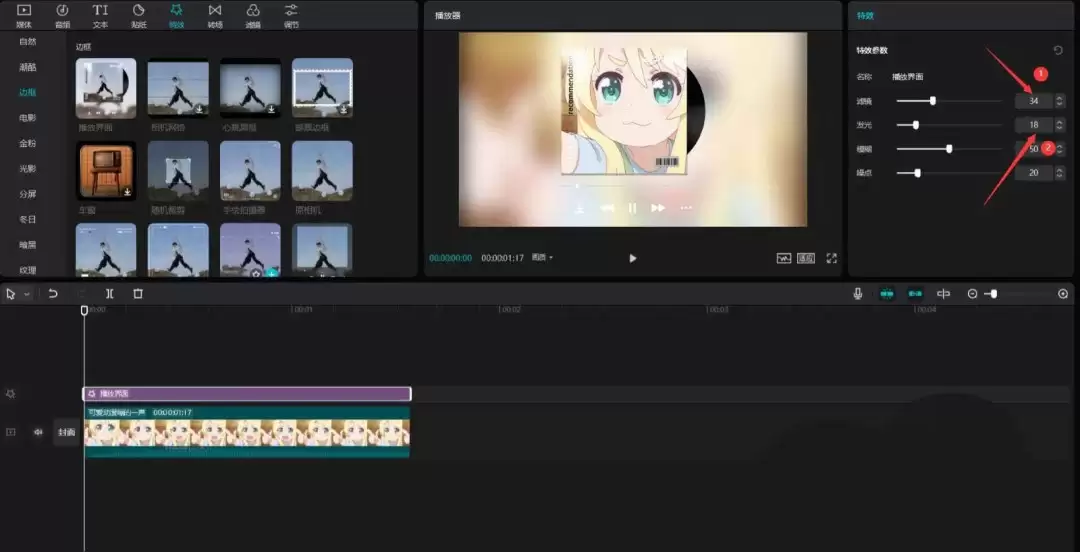Play the preview in the player
This screenshot has width=1080, height=552.
632,258
